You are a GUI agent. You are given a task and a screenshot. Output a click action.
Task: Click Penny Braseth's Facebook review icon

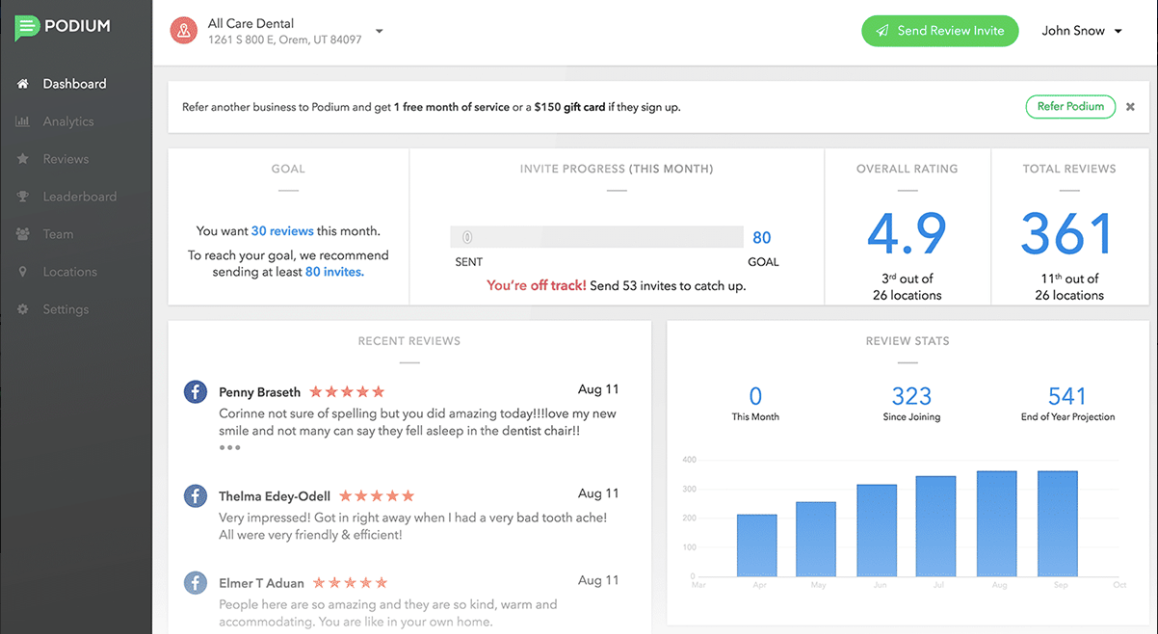click(x=195, y=392)
